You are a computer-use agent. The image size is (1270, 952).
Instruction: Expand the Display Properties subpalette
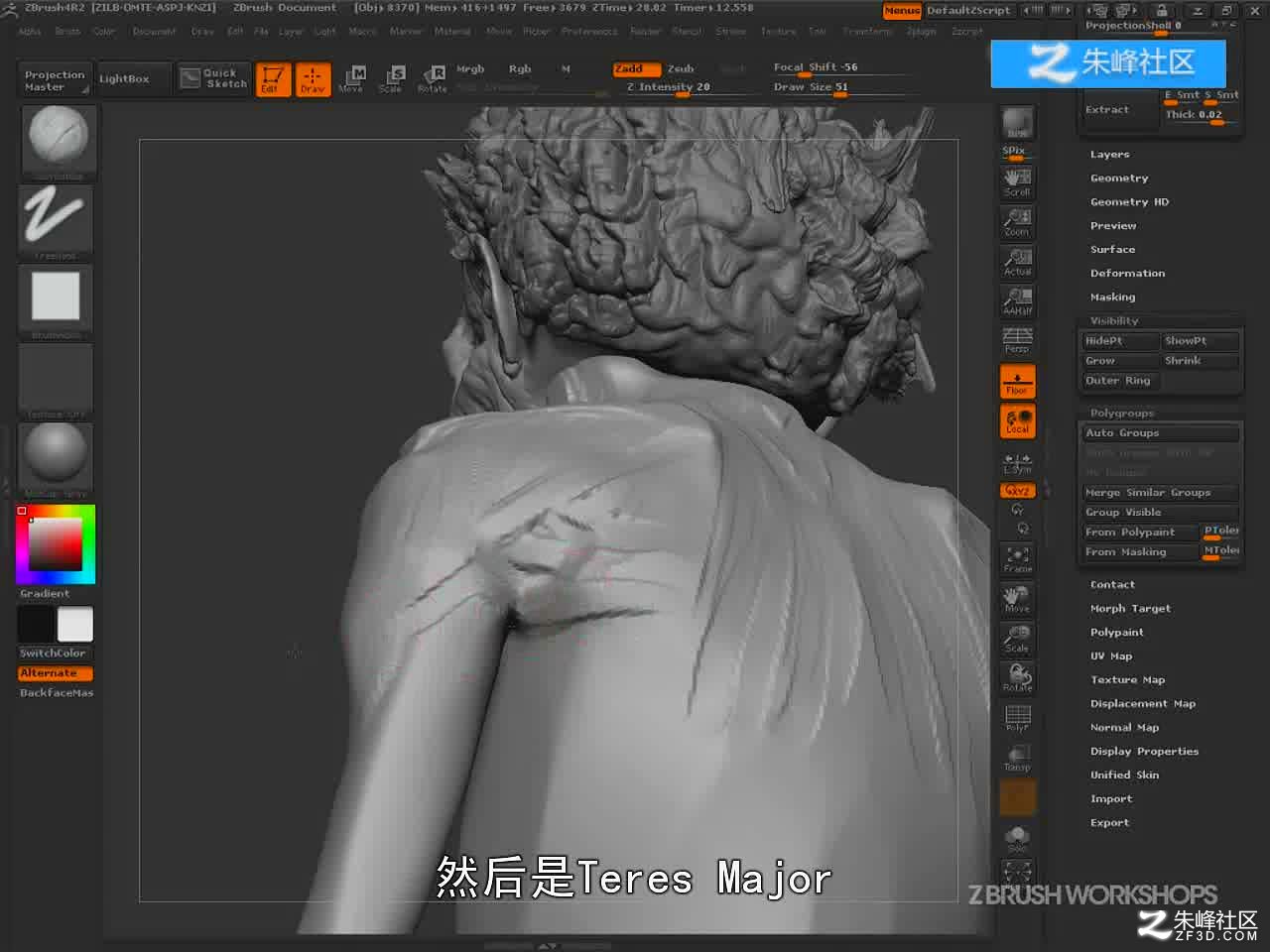pos(1144,752)
